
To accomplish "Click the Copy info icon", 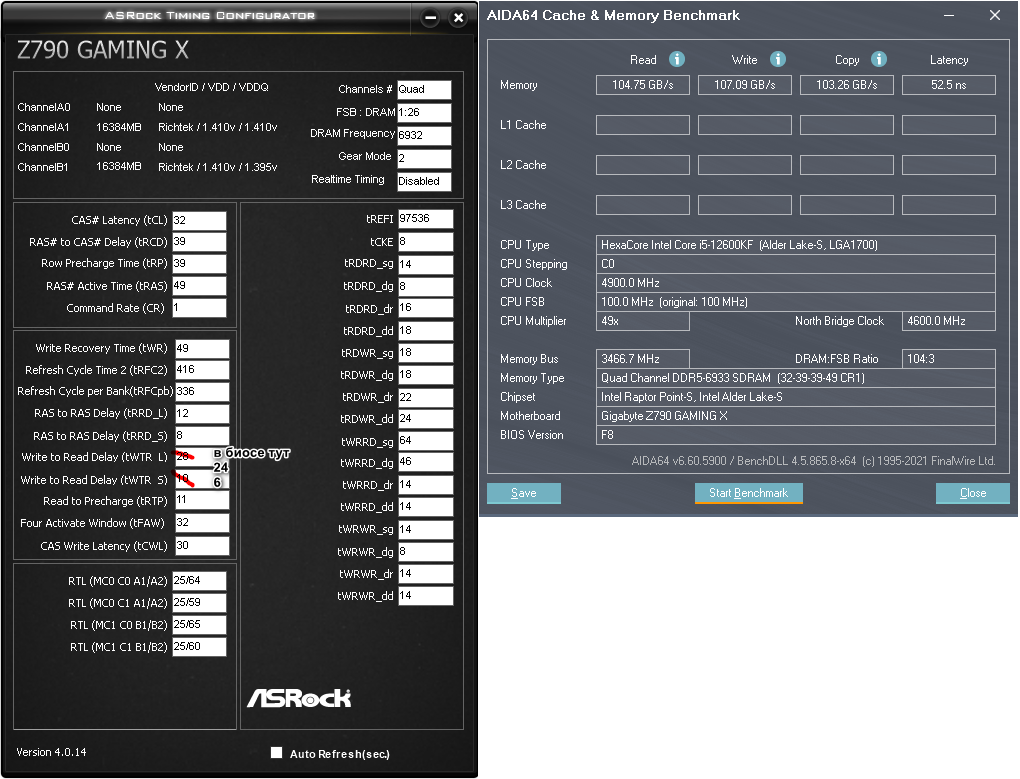I will [879, 59].
